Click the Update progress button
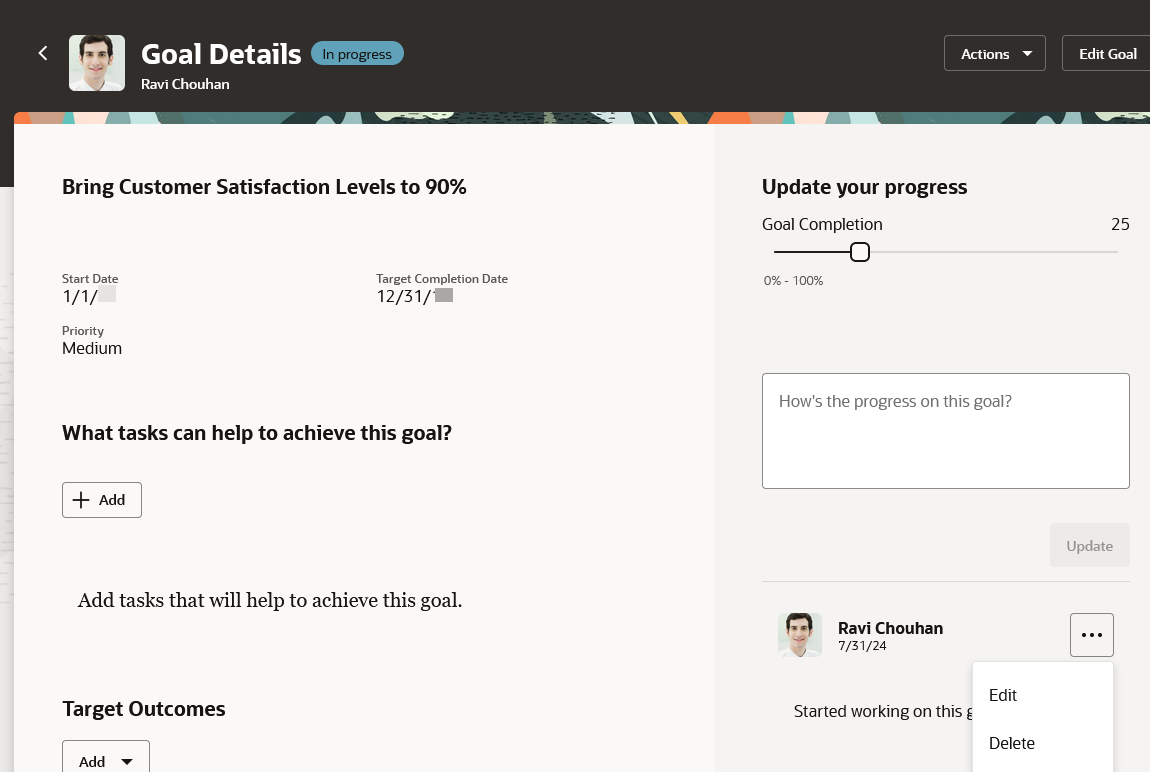The height and width of the screenshot is (772, 1150). tap(1089, 545)
